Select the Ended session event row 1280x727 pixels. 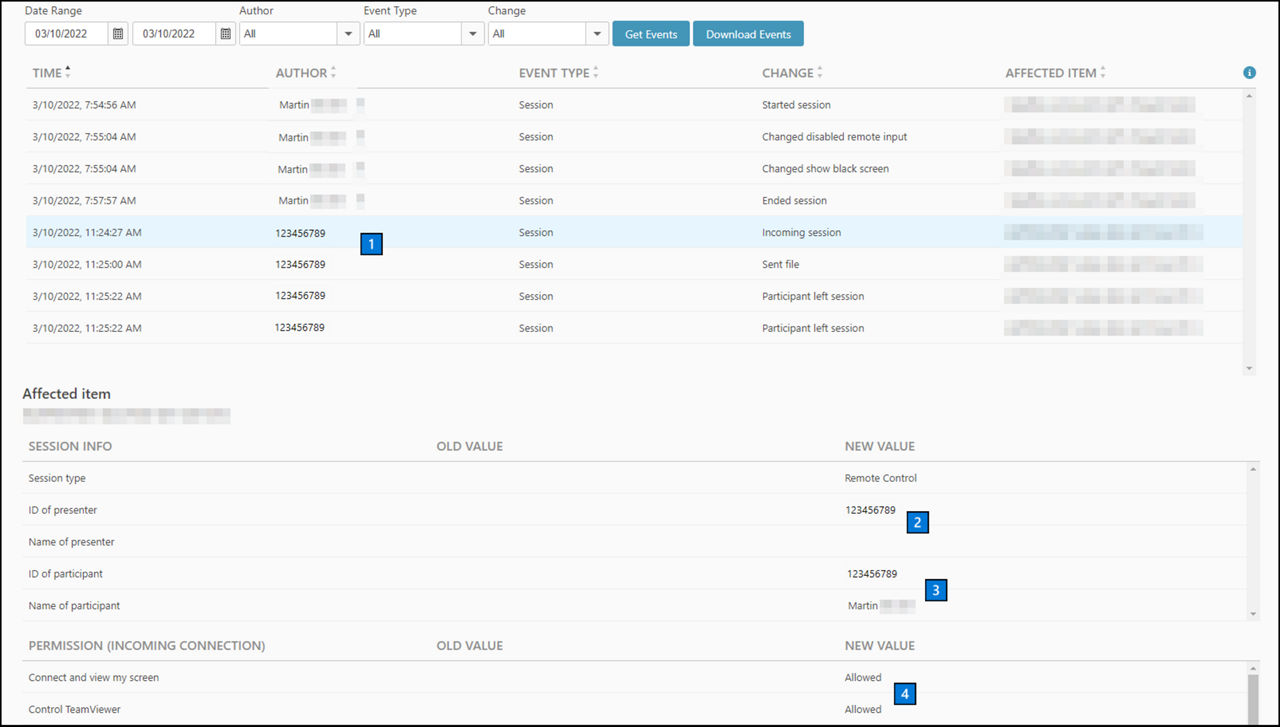coord(634,201)
